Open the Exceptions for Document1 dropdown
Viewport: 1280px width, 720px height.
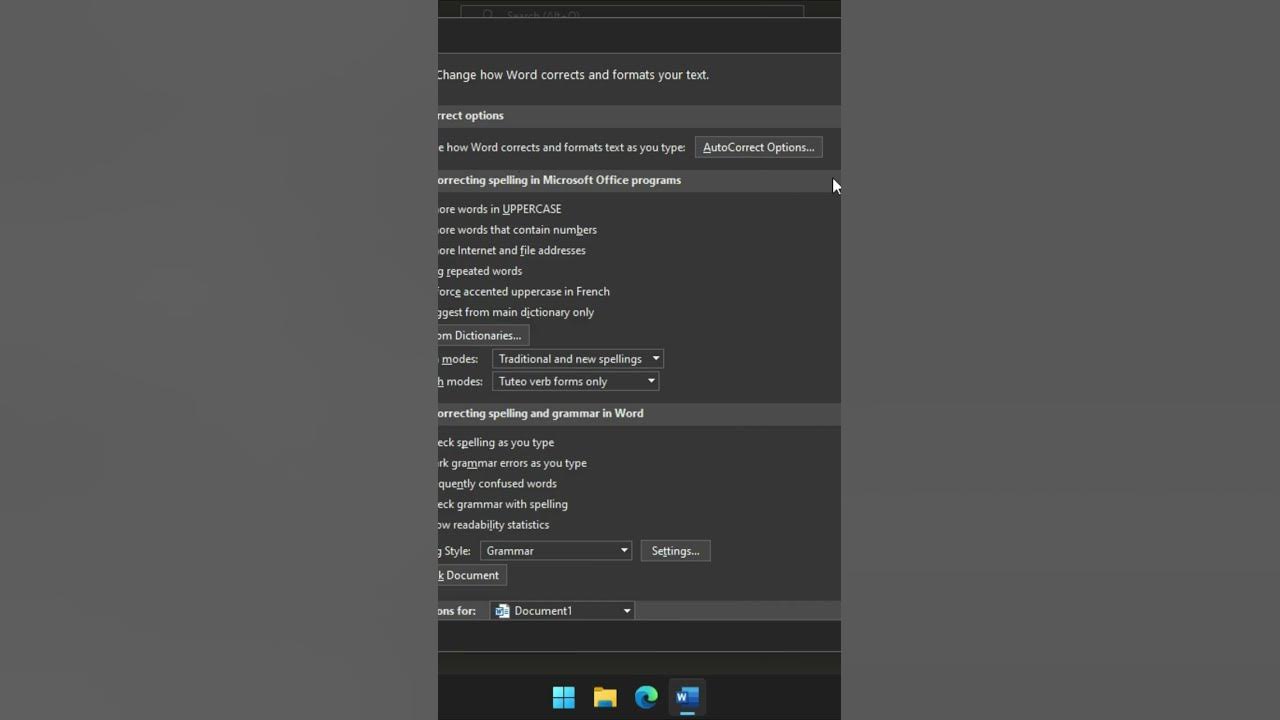click(562, 611)
